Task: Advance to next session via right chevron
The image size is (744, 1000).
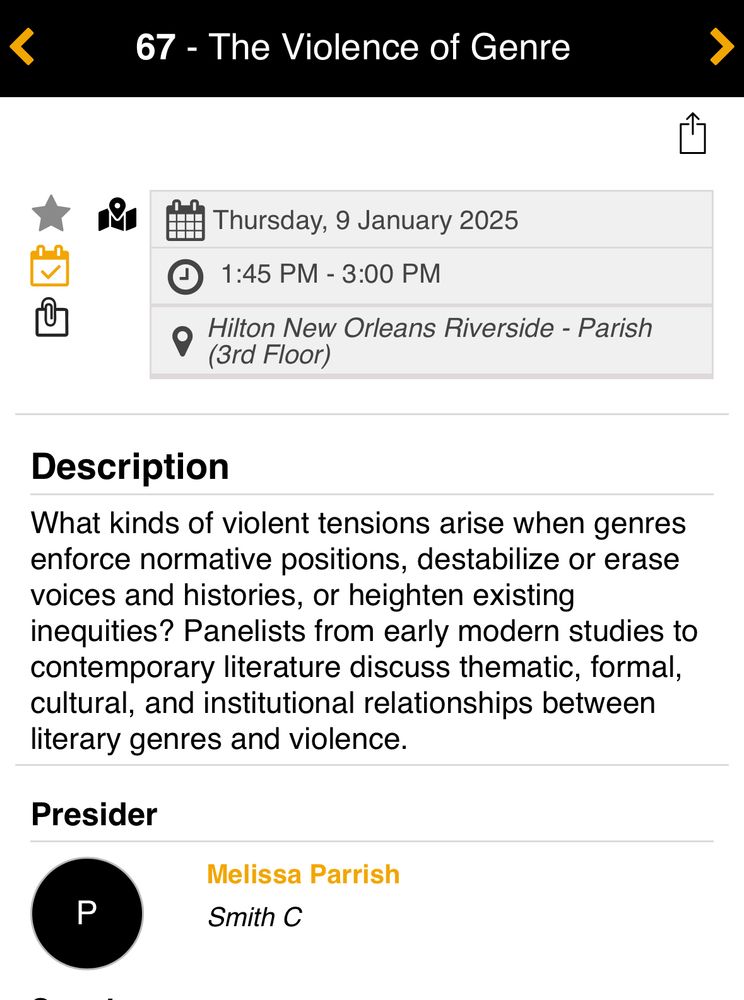Action: (722, 46)
